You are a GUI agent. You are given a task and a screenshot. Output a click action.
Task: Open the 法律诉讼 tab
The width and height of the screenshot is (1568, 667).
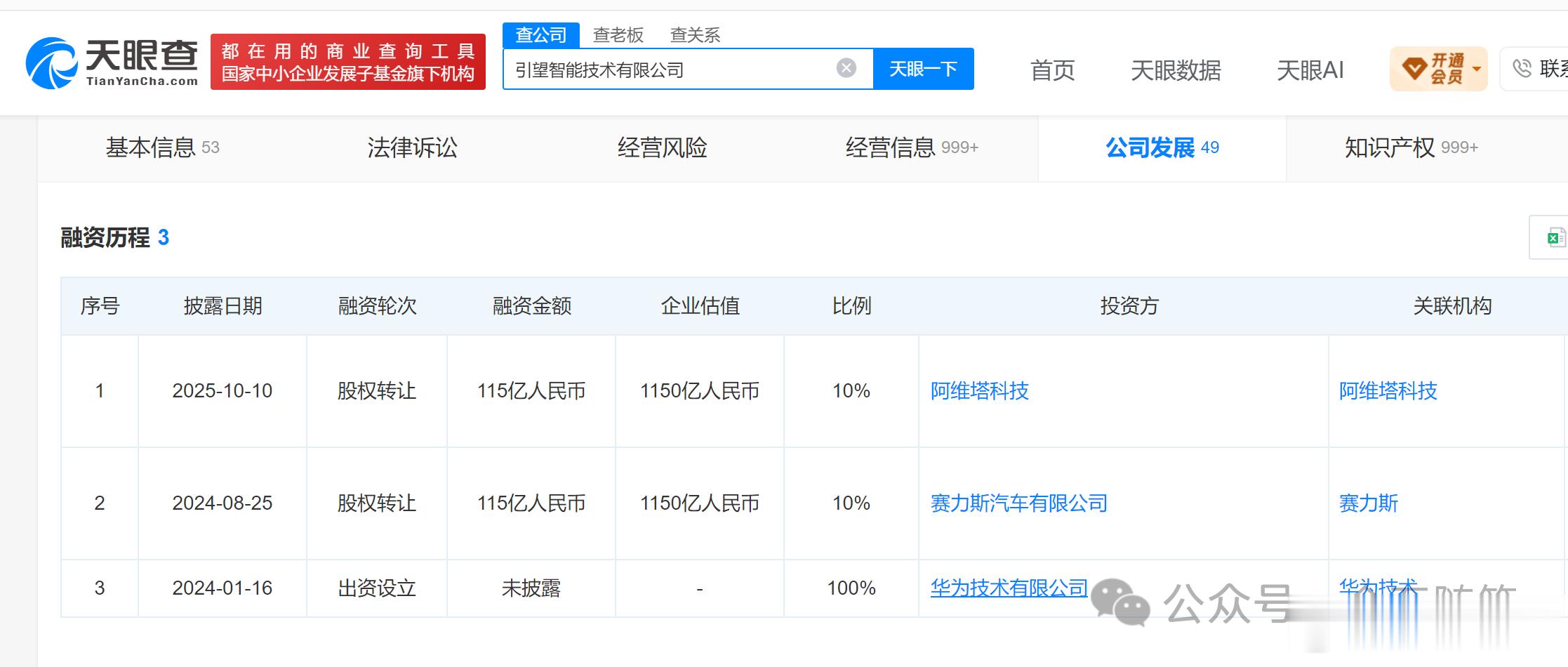413,147
